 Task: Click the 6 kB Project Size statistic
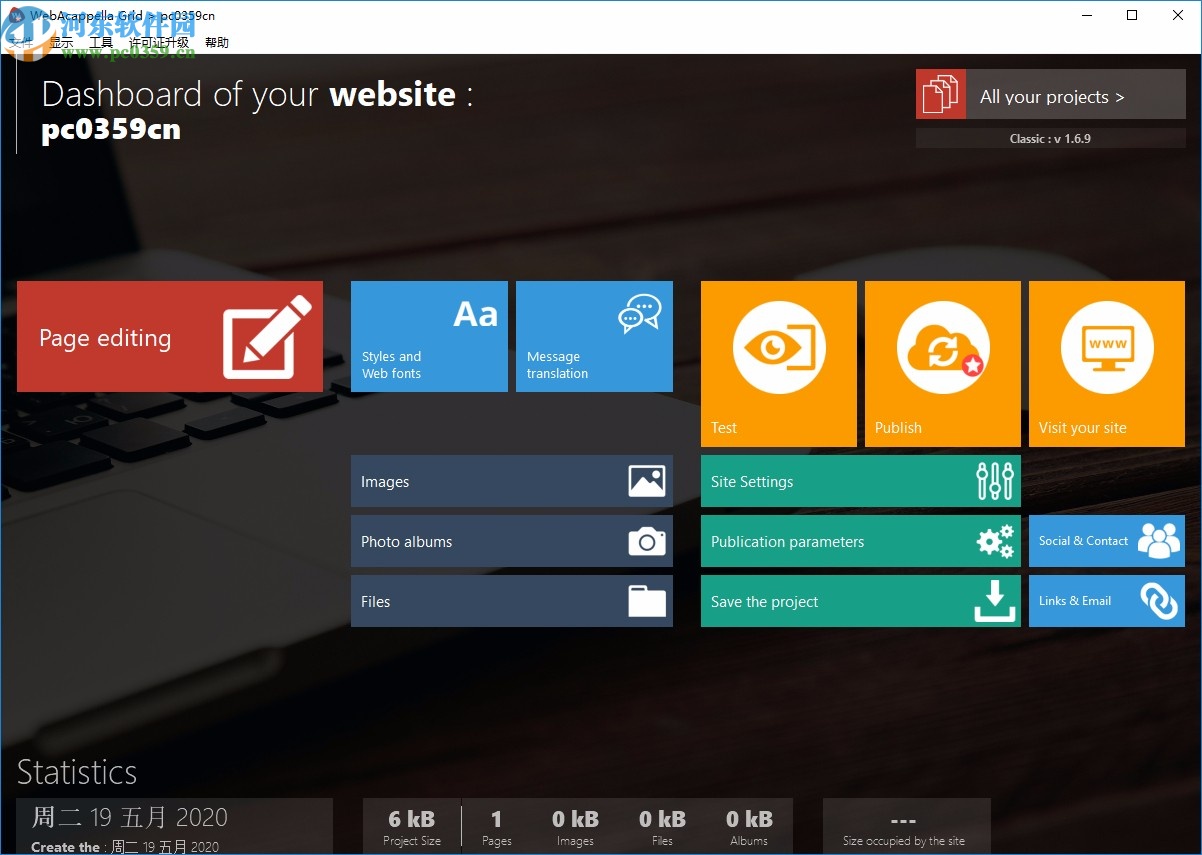coord(412,827)
